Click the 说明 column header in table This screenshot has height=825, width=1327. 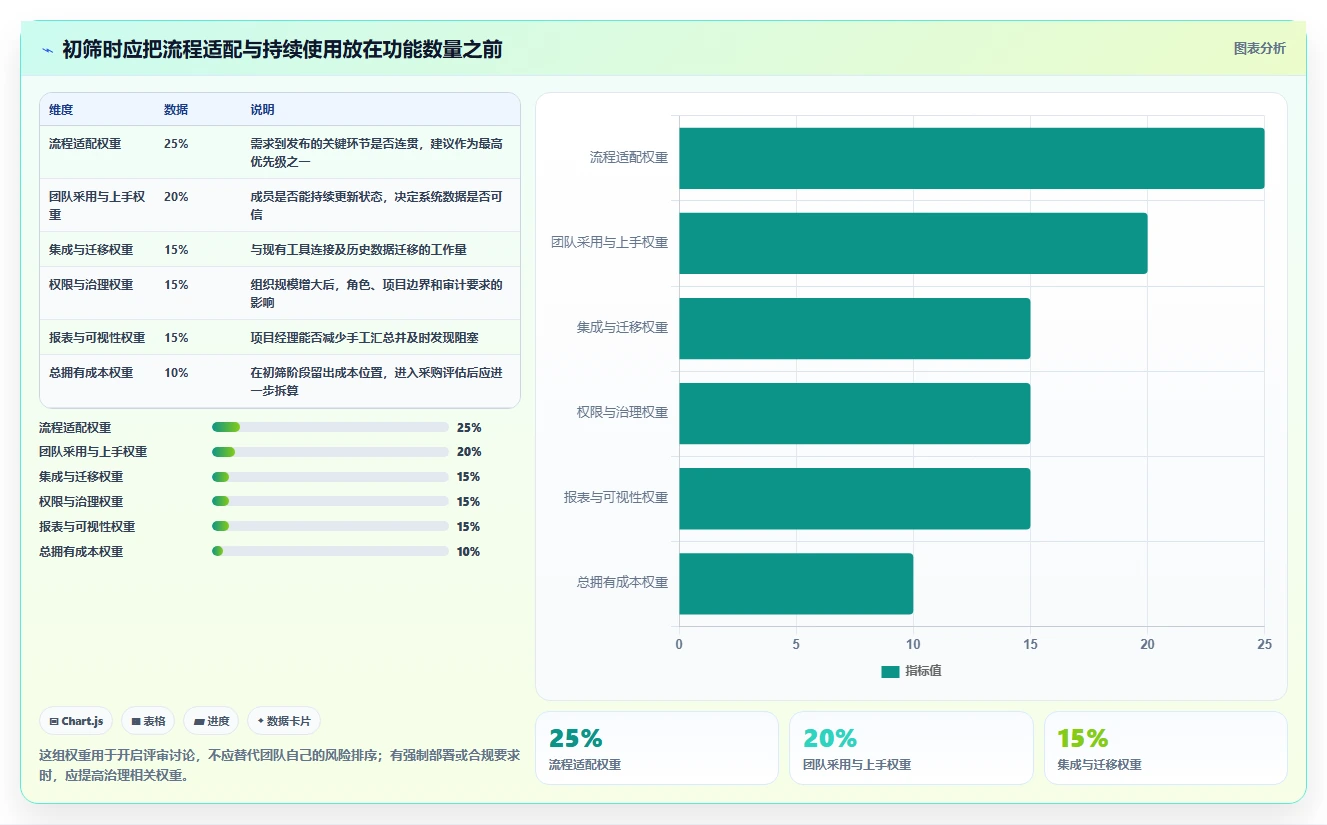262,110
